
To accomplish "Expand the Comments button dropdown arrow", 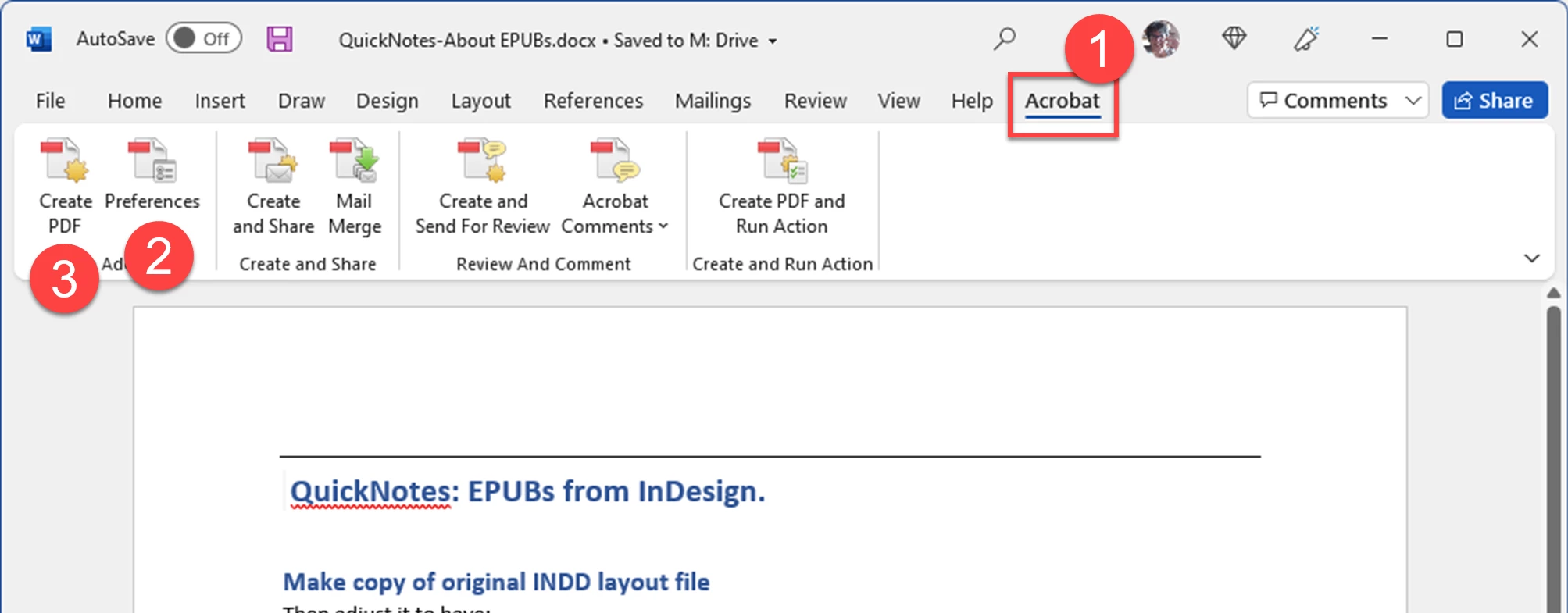I will (1413, 101).
